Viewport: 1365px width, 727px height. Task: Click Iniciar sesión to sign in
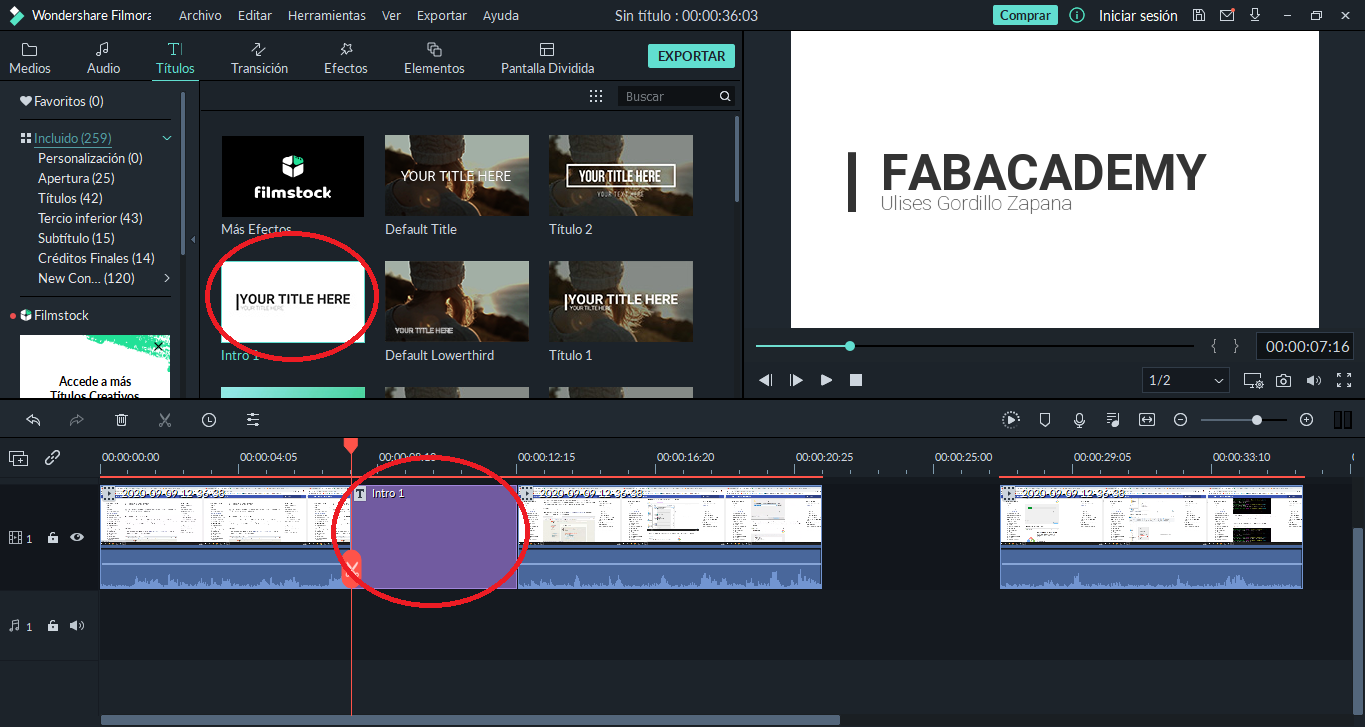pyautogui.click(x=1138, y=16)
